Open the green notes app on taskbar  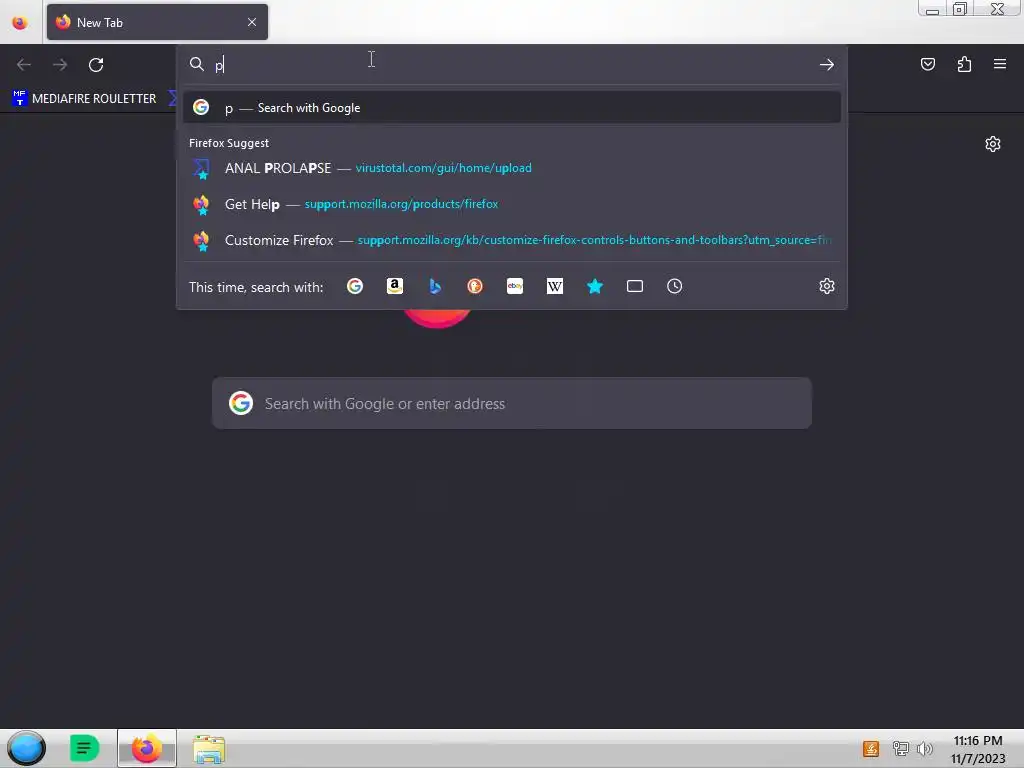pos(84,748)
